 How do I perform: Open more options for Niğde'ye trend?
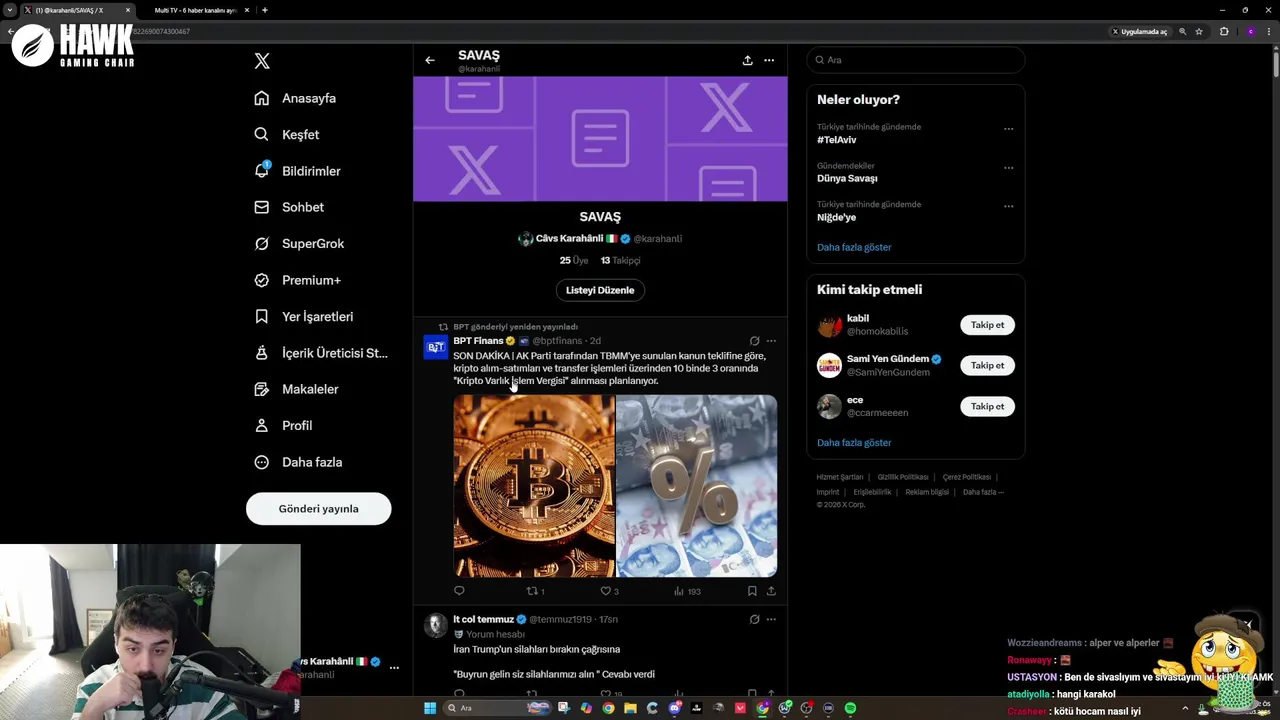(1008, 206)
